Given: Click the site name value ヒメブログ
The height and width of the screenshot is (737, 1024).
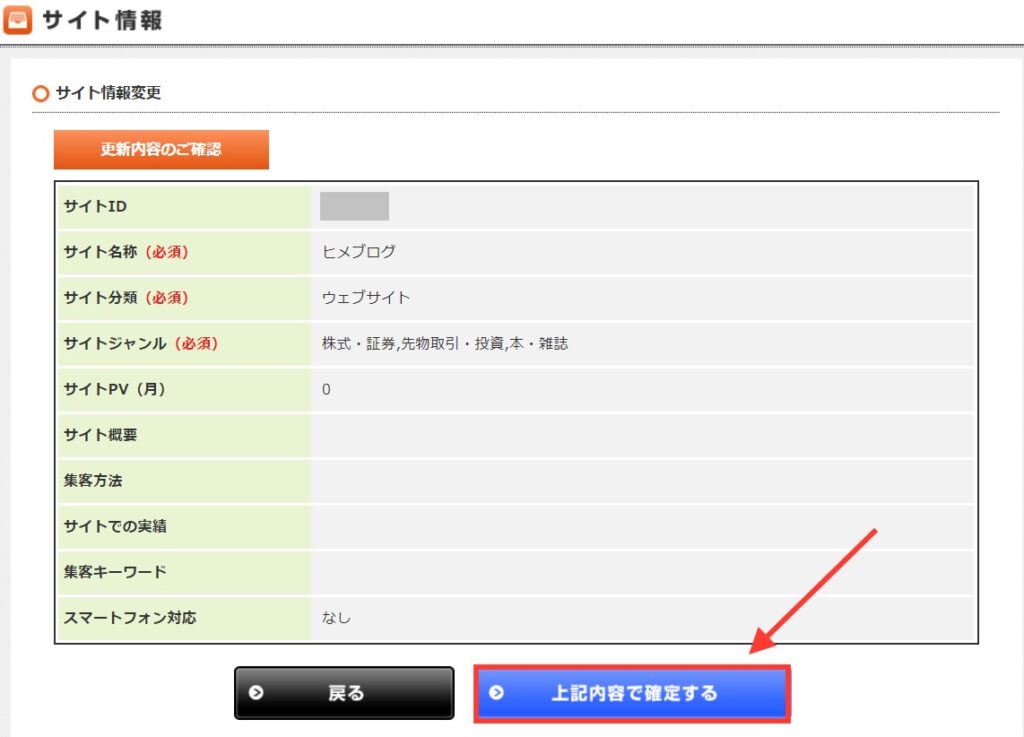Looking at the screenshot, I should pos(359,252).
